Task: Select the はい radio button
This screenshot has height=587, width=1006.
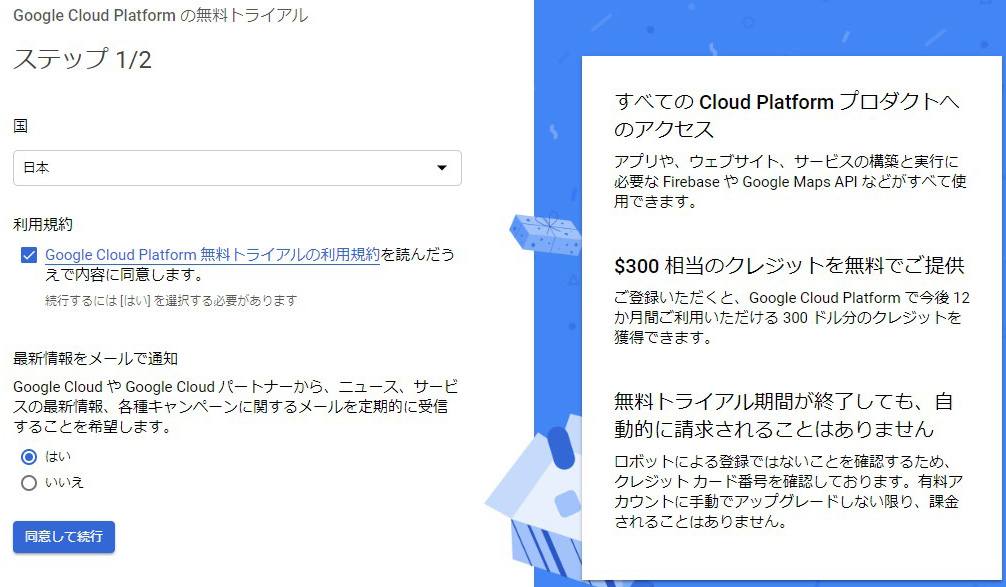Action: (29, 457)
